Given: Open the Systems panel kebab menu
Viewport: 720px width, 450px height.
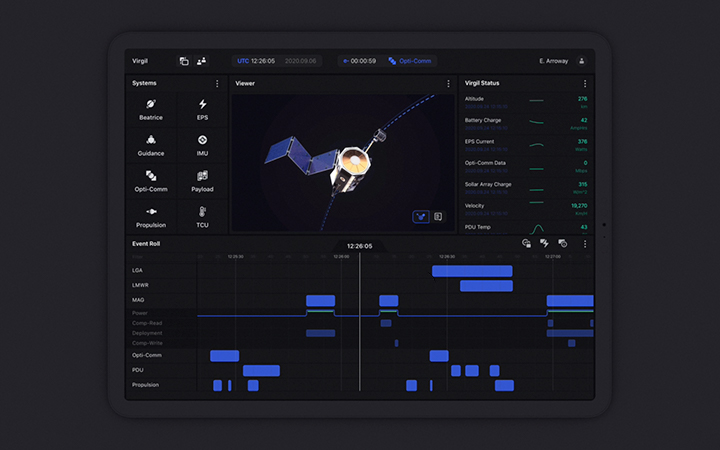Looking at the screenshot, I should 217,84.
